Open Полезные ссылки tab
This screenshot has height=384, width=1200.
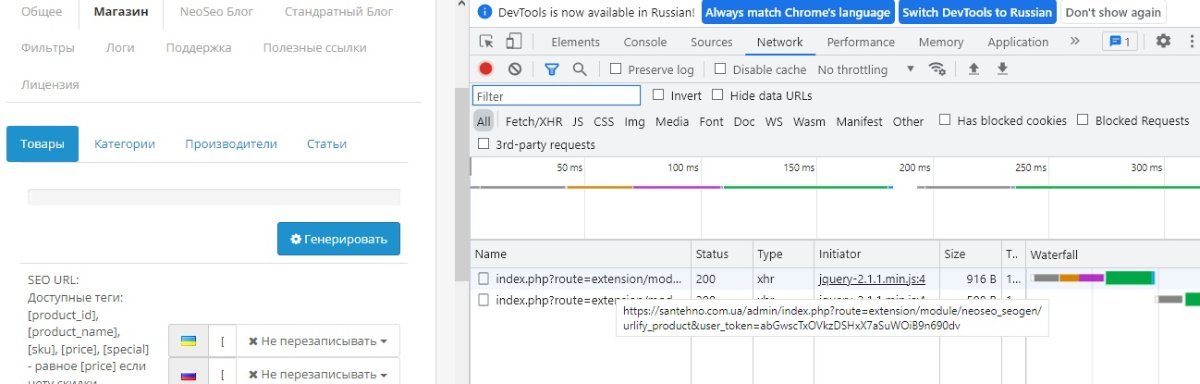(x=314, y=47)
